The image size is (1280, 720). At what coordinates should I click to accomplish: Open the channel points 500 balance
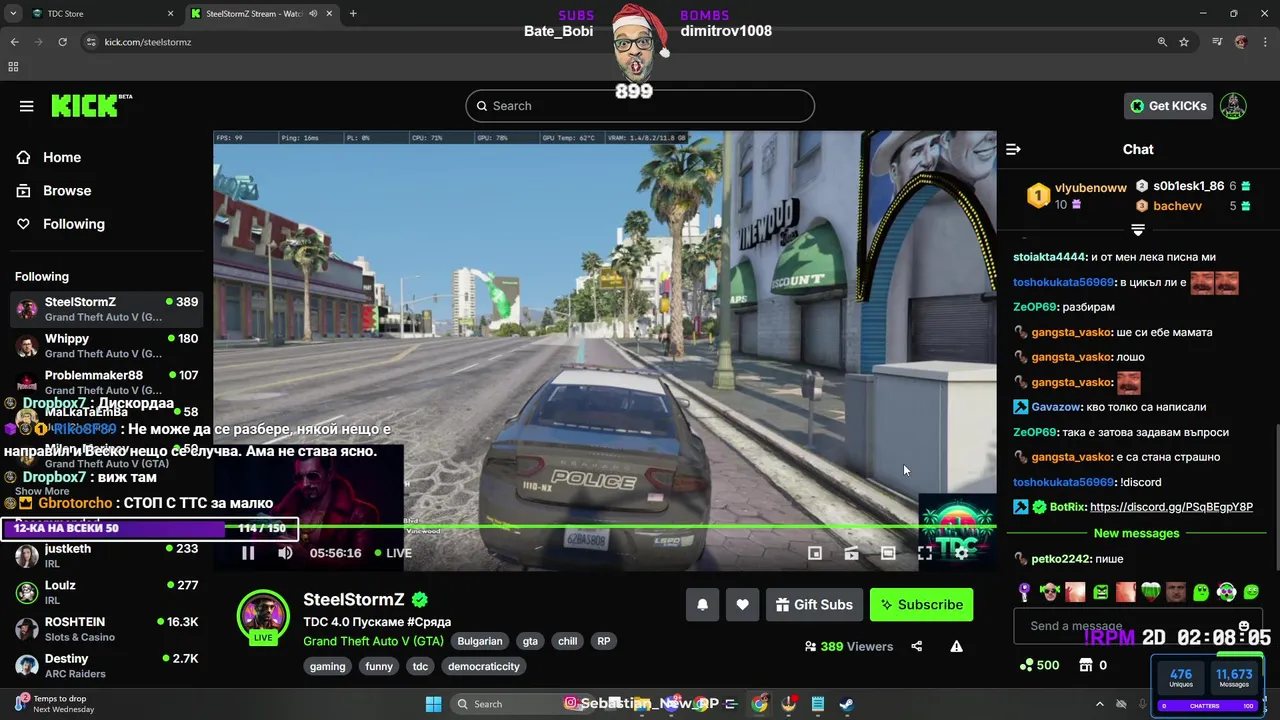coord(1039,665)
